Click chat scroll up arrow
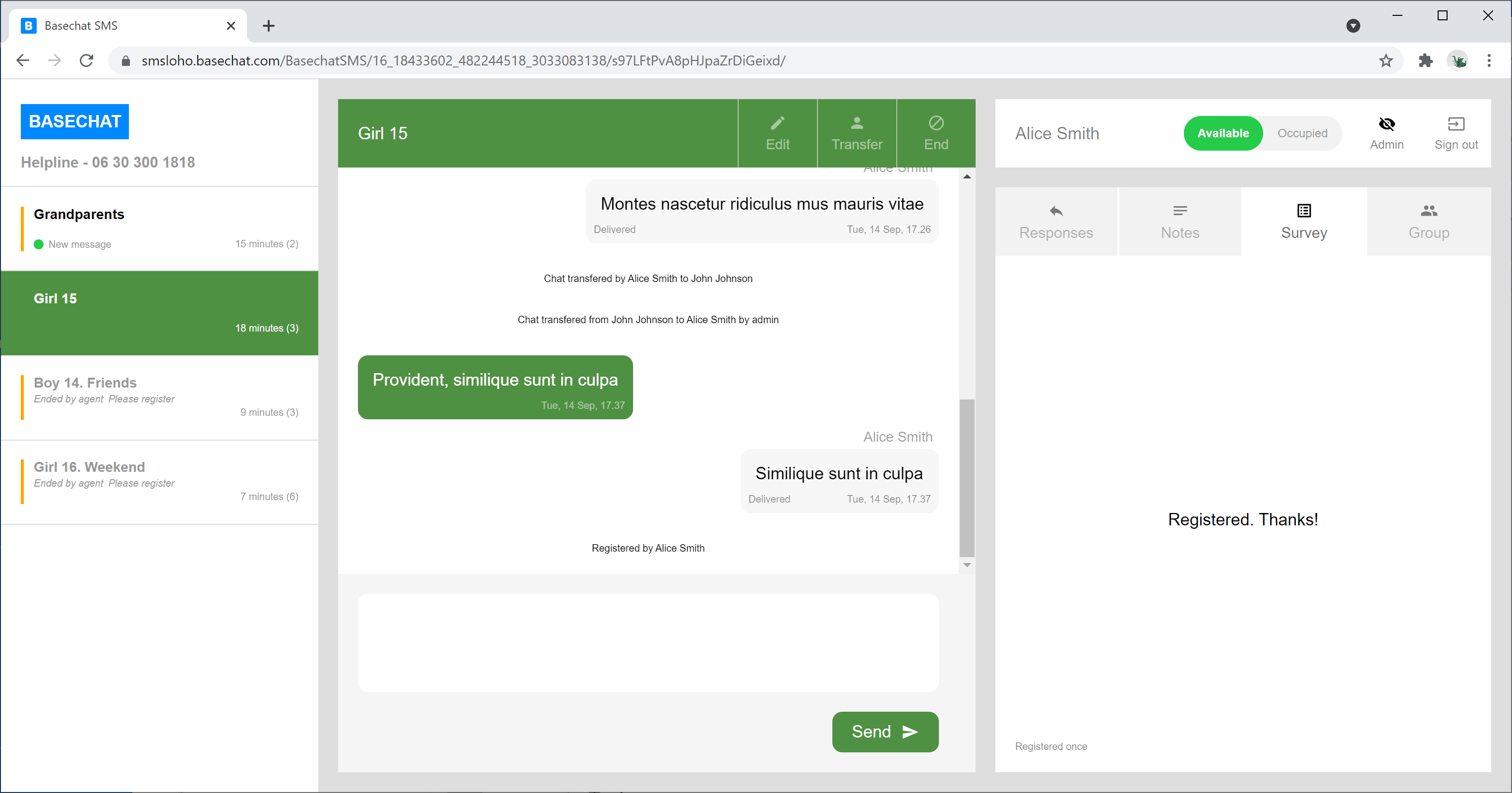 (967, 176)
